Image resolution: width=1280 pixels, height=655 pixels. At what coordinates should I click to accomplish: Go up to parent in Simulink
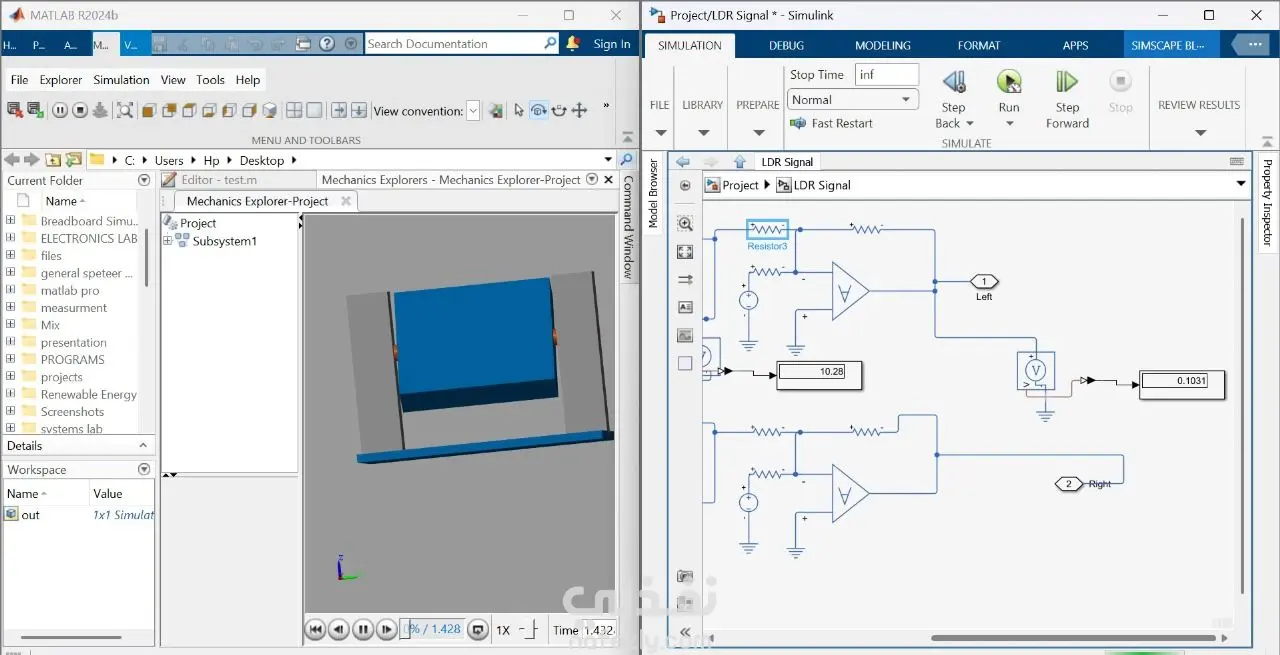[740, 161]
